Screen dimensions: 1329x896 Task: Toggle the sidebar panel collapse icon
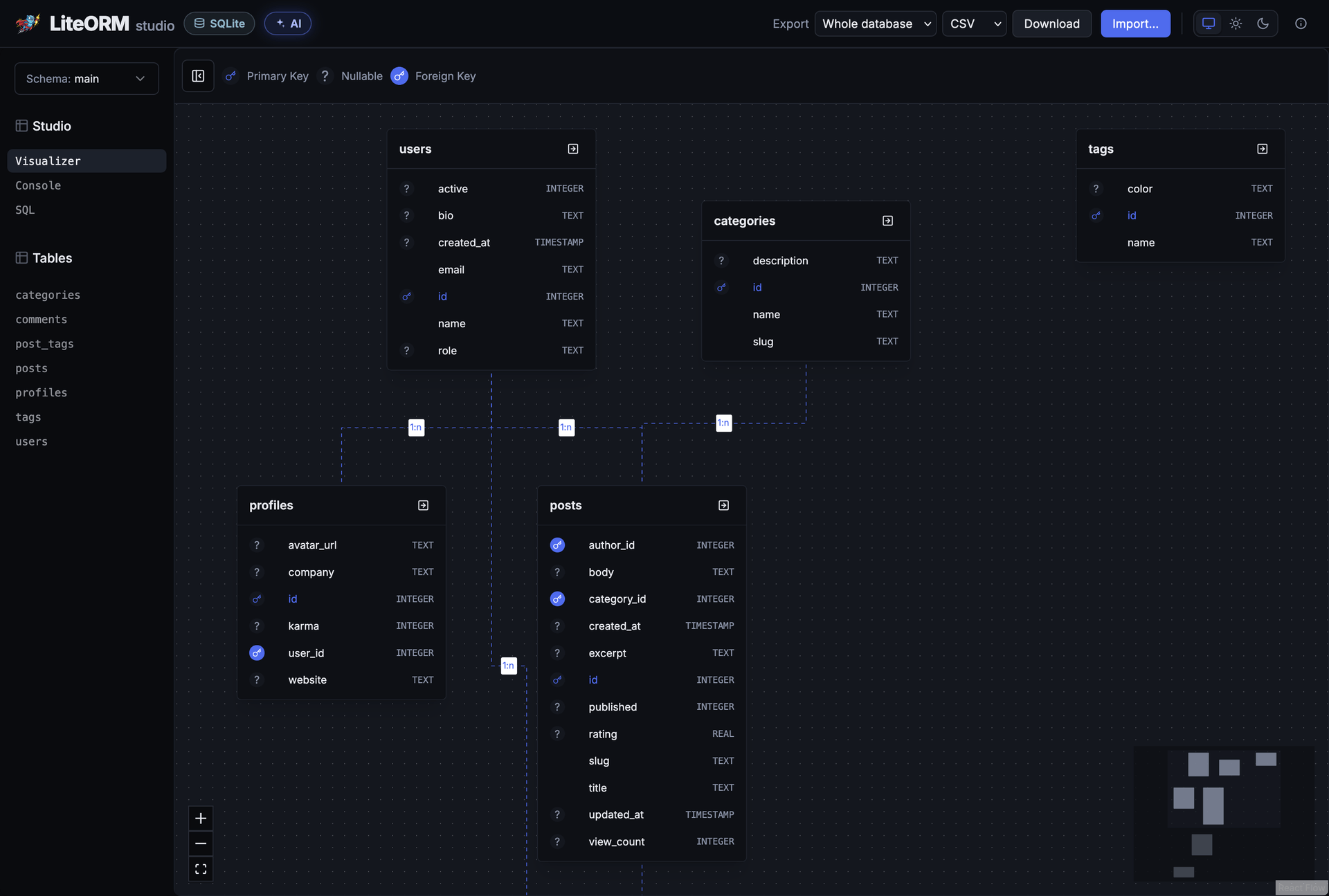pyautogui.click(x=198, y=76)
